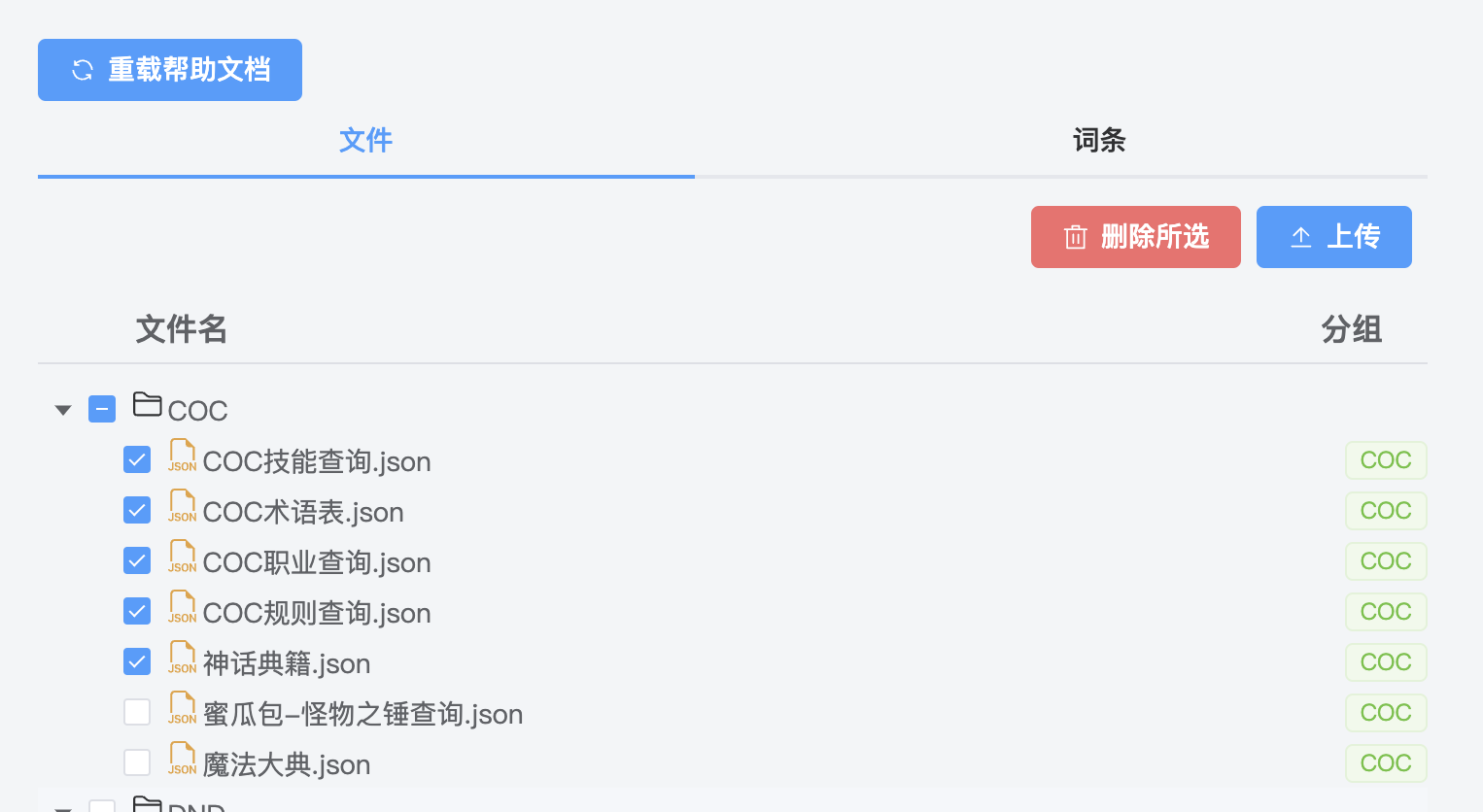Expand the DND folder tree
This screenshot has width=1483, height=812.
(63, 806)
